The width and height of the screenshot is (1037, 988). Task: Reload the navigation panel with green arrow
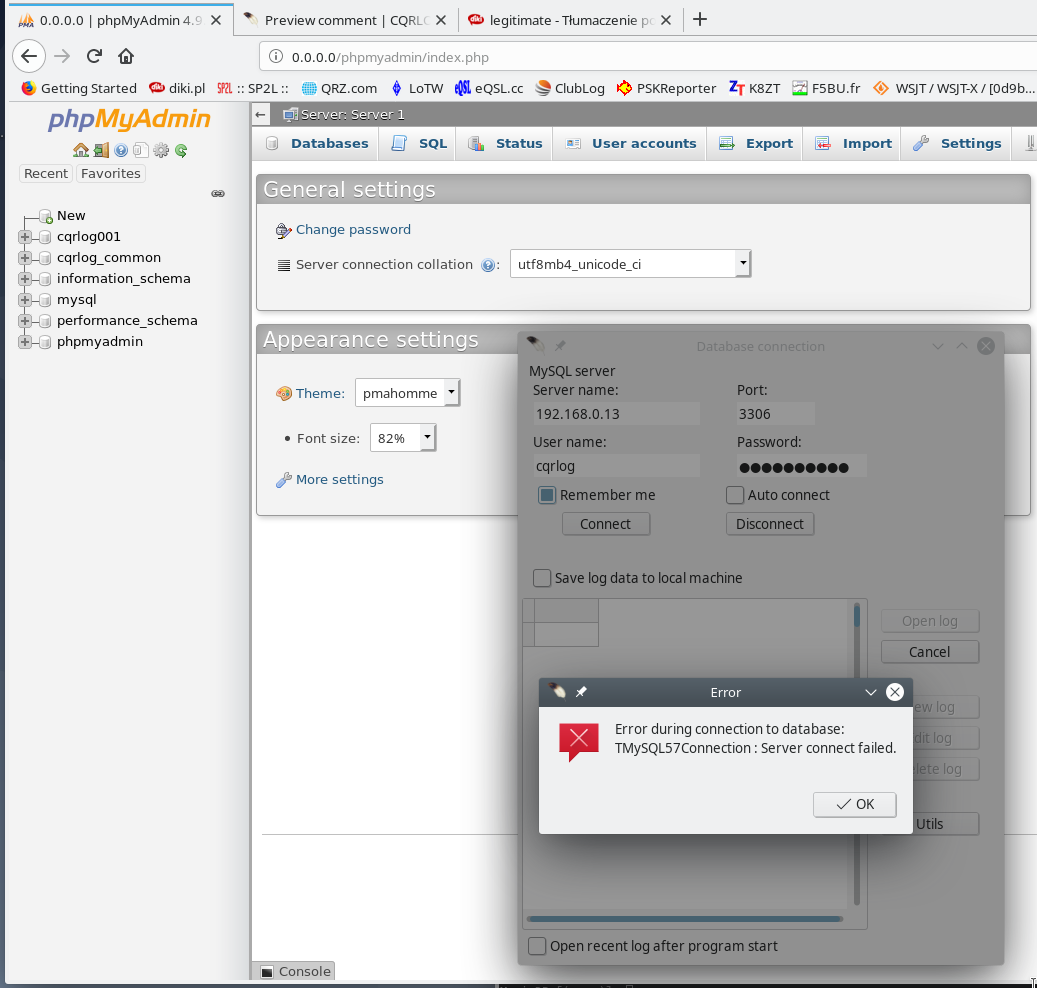click(x=181, y=150)
